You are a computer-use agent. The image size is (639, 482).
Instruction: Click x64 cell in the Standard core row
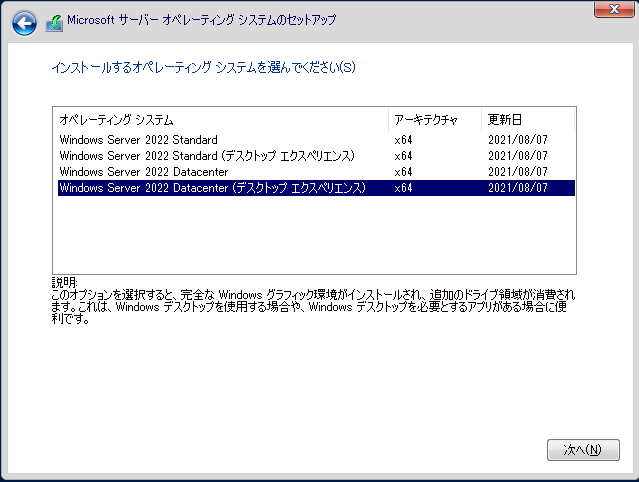coord(403,140)
